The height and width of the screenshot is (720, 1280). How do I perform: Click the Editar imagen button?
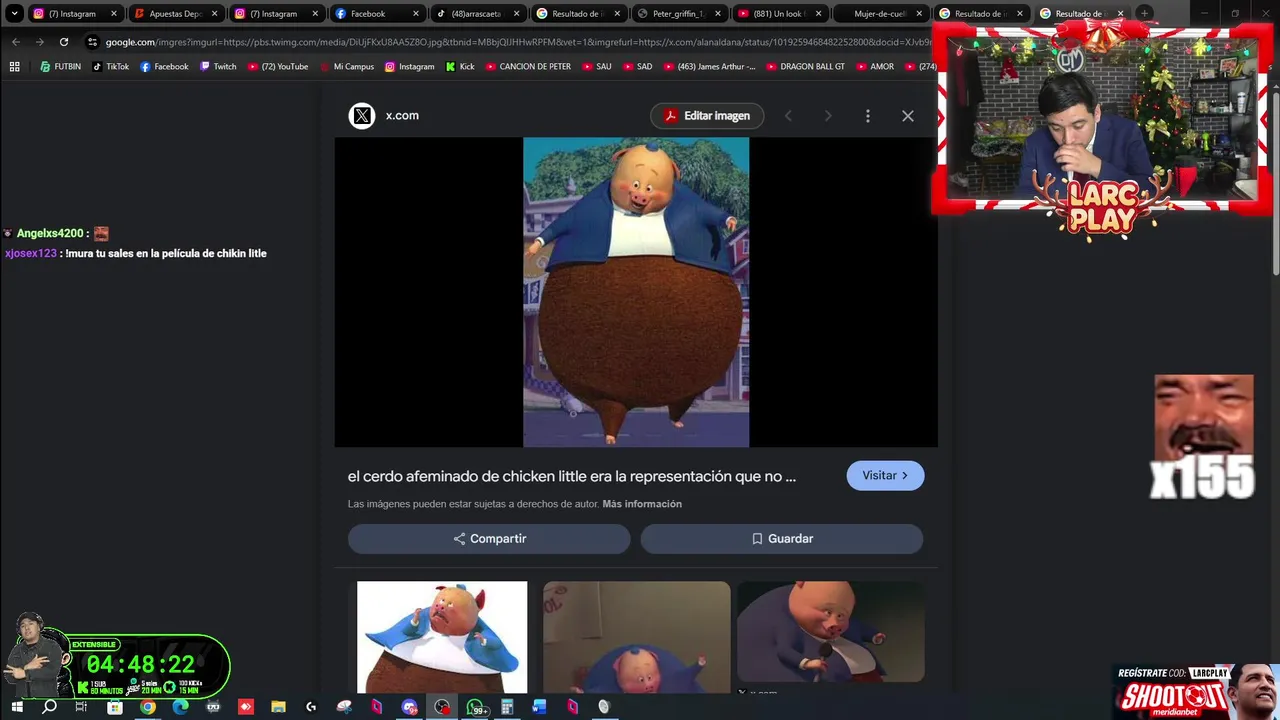[x=707, y=116]
